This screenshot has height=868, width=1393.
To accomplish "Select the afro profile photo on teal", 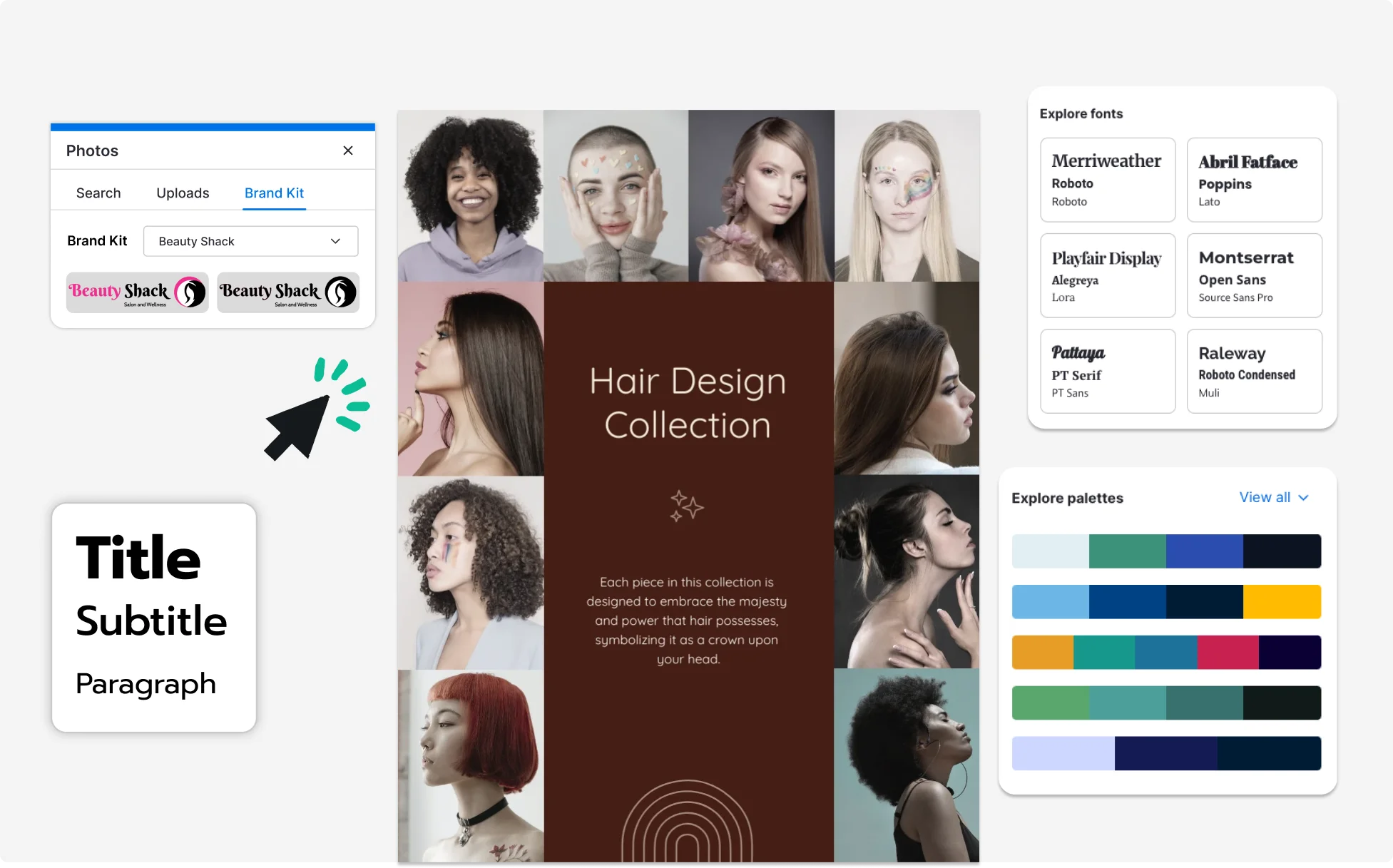I will [907, 766].
